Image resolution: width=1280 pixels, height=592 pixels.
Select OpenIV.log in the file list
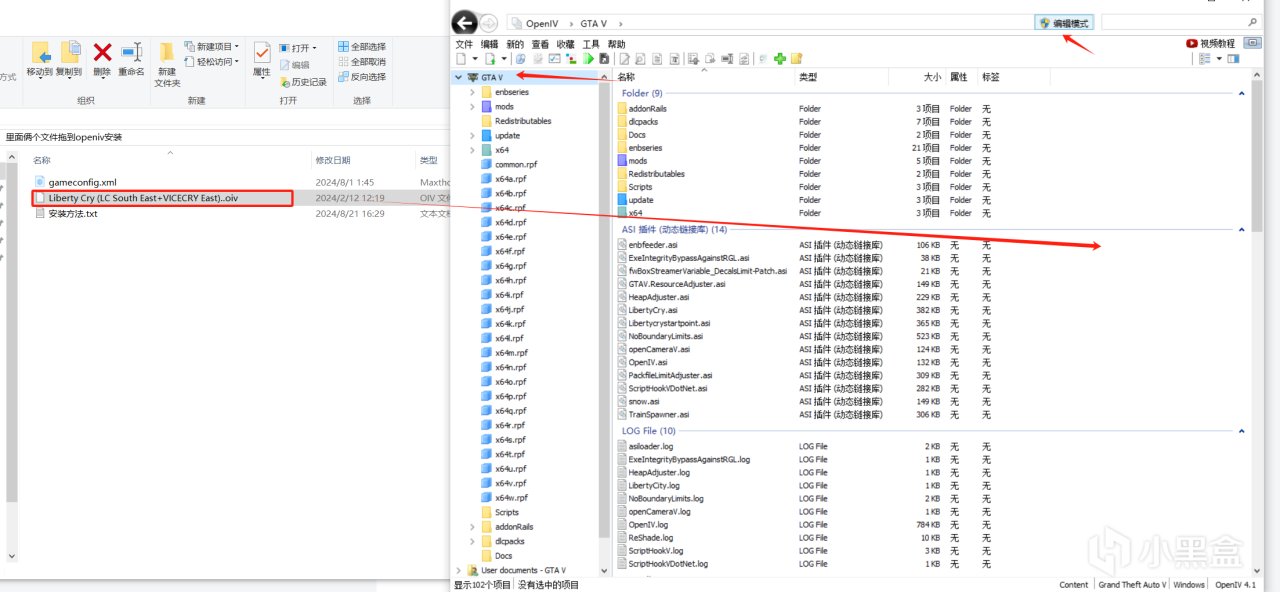click(x=648, y=524)
